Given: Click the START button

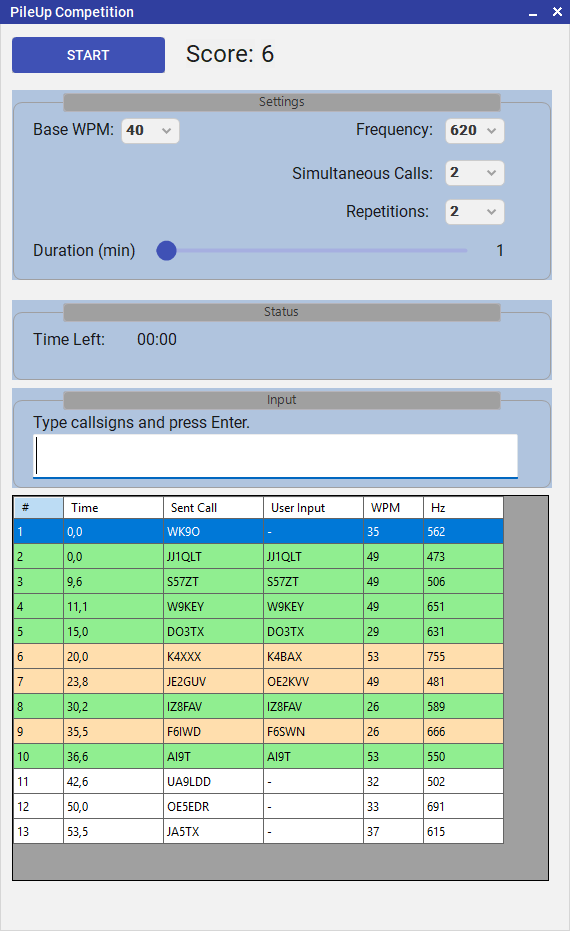Looking at the screenshot, I should click(x=88, y=55).
